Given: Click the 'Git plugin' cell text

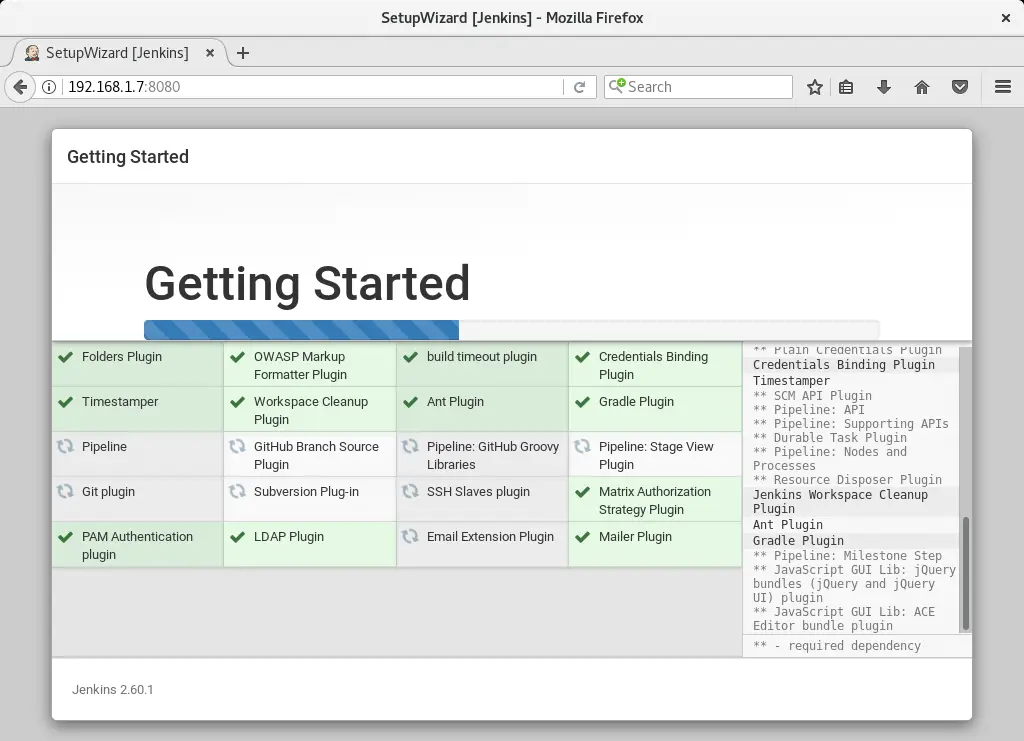Looking at the screenshot, I should coord(108,492).
